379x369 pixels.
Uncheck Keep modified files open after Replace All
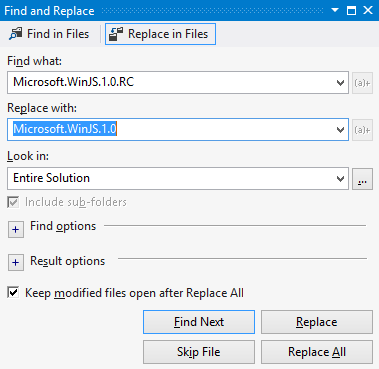(x=13, y=293)
